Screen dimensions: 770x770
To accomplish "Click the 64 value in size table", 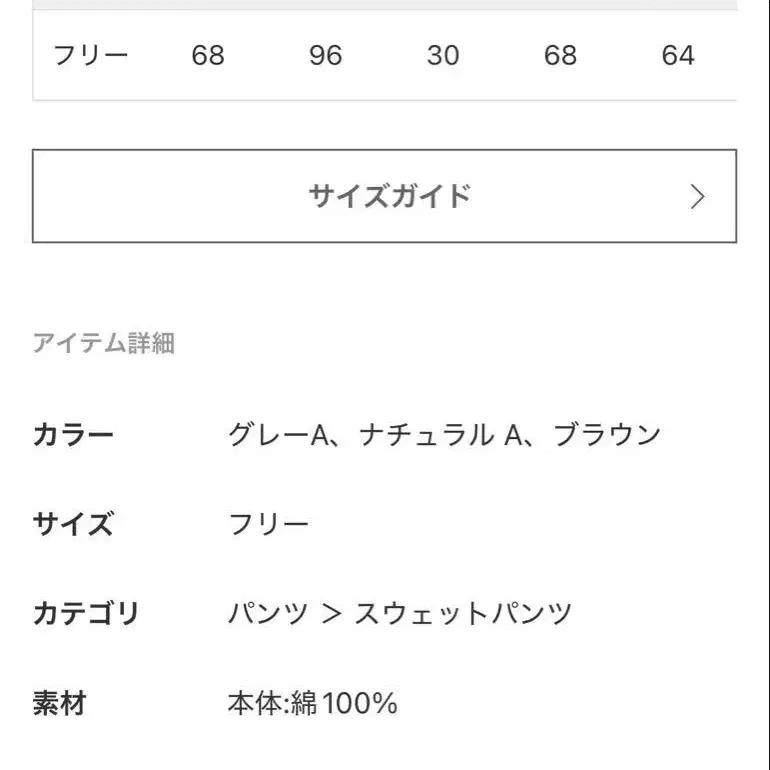I will (678, 55).
